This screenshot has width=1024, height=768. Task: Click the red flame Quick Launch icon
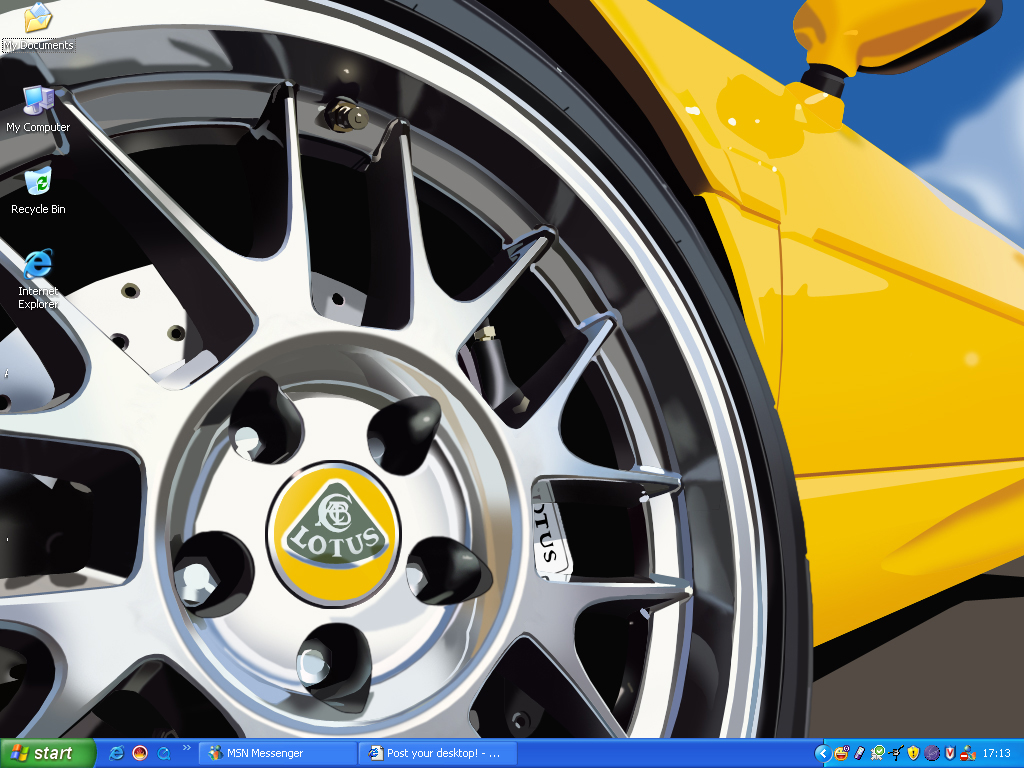click(140, 753)
